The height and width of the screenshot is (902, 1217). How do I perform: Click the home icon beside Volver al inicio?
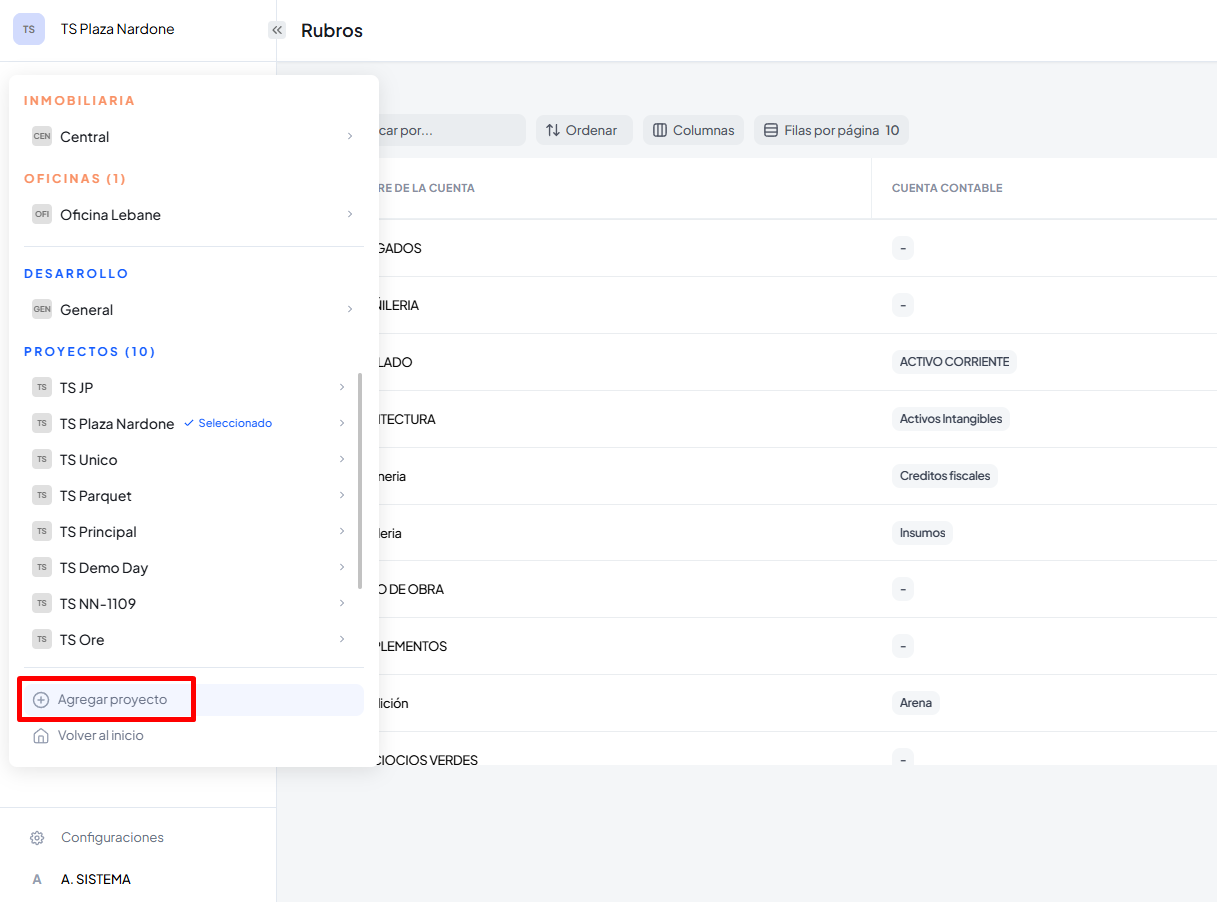(x=41, y=736)
